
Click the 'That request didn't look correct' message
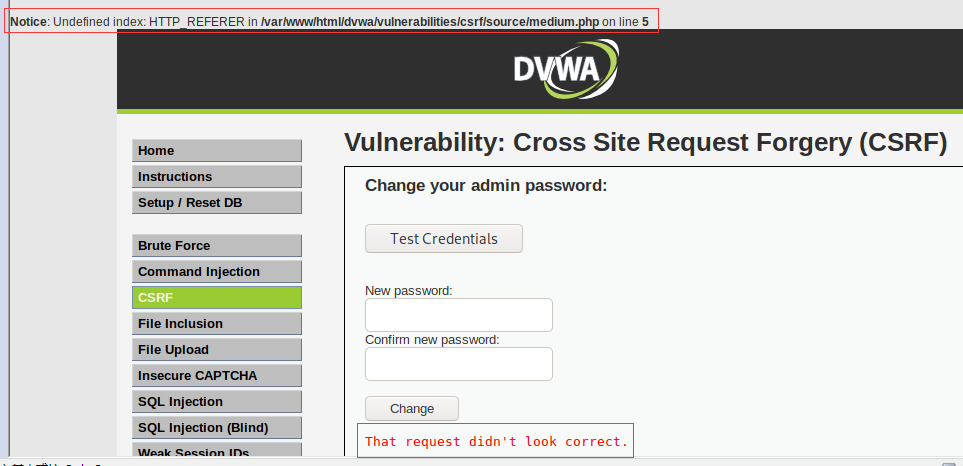coord(496,441)
